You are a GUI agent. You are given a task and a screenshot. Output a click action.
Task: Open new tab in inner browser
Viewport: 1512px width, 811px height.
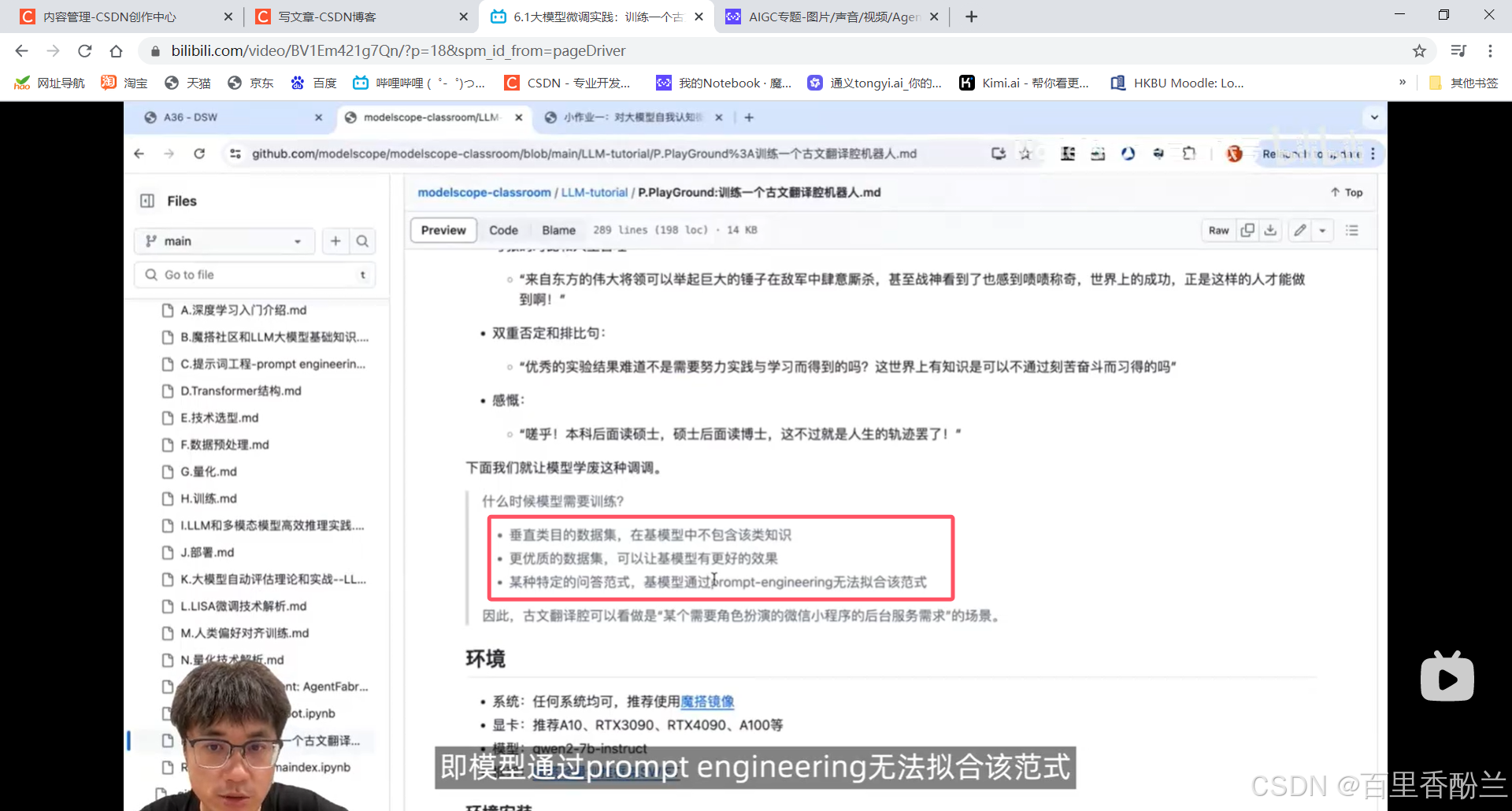coord(749,117)
